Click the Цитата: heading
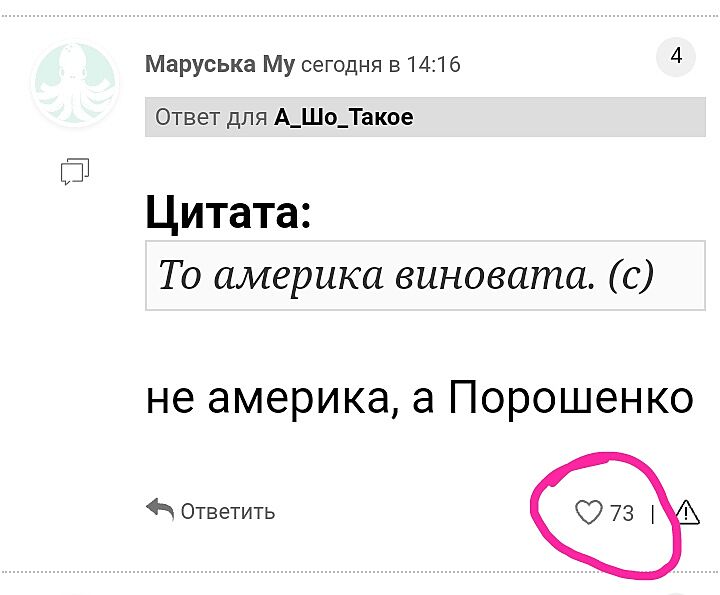The width and height of the screenshot is (720, 595). tap(227, 211)
